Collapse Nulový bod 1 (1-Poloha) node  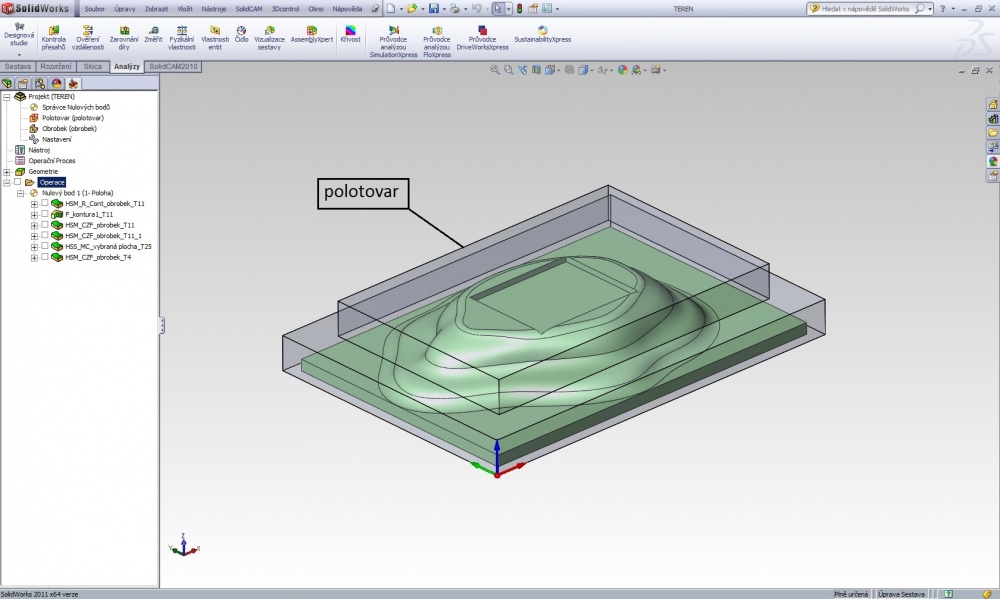click(x=20, y=193)
